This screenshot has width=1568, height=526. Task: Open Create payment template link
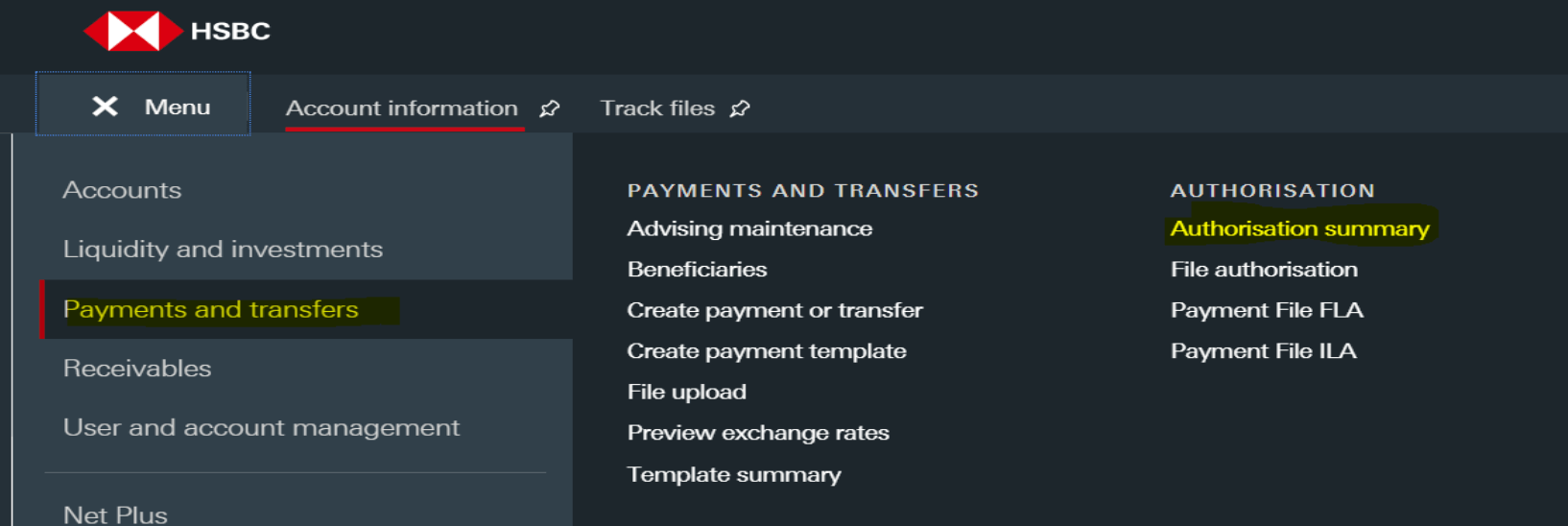[x=766, y=351]
